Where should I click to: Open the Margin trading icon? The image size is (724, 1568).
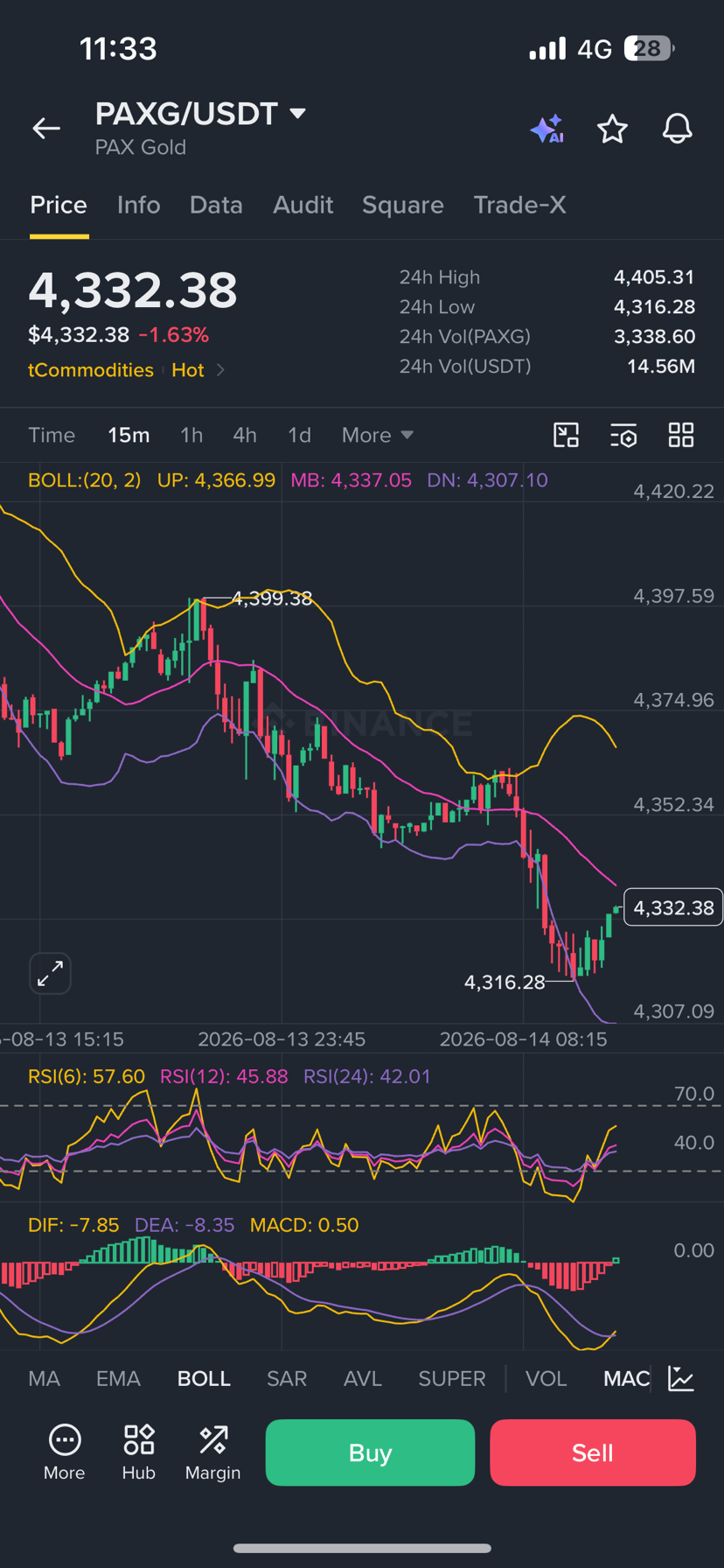pos(213,1452)
